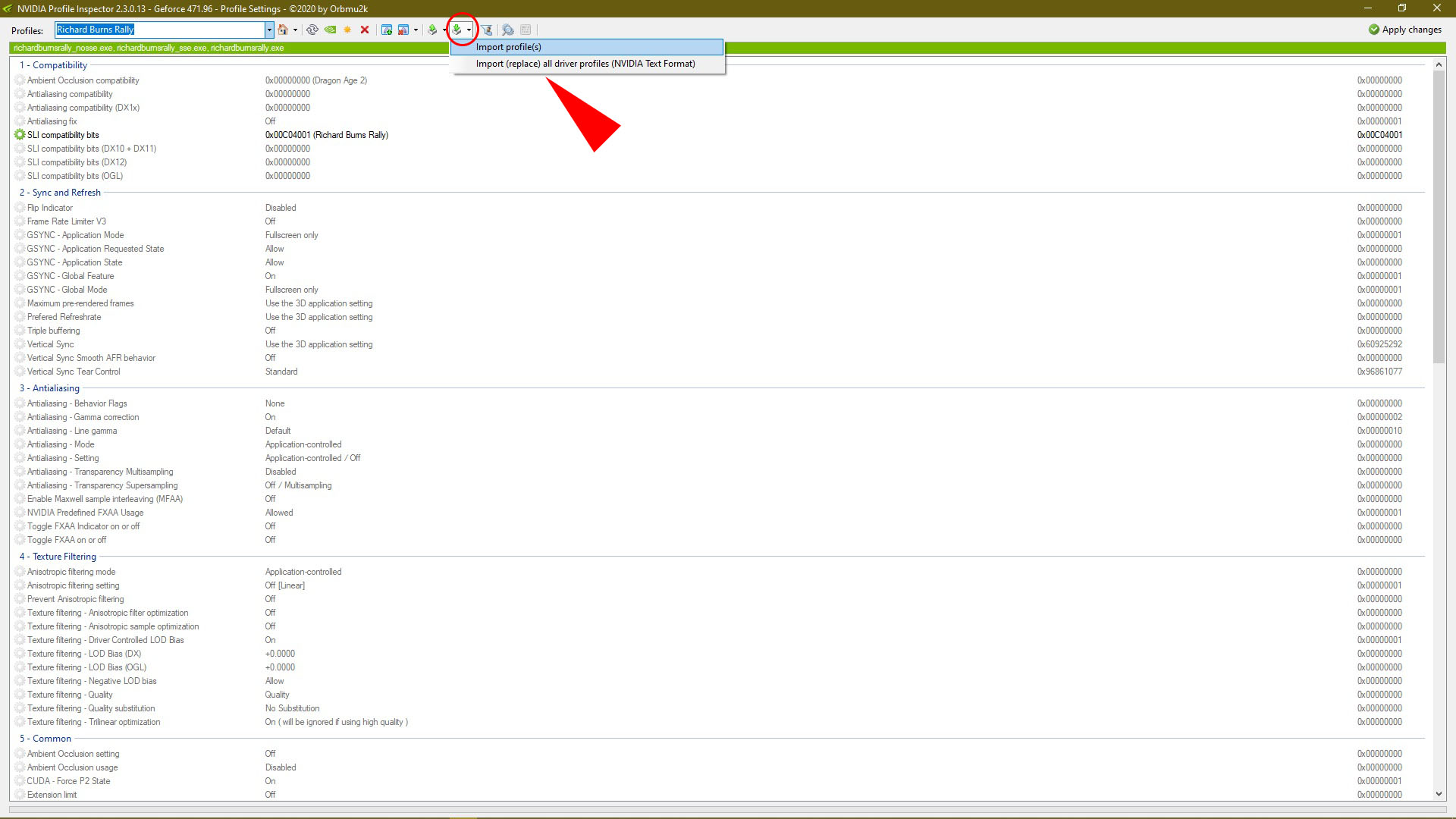This screenshot has height=819, width=1456.
Task: Click the 'No Substitution' quality substitution value
Action: tap(292, 708)
